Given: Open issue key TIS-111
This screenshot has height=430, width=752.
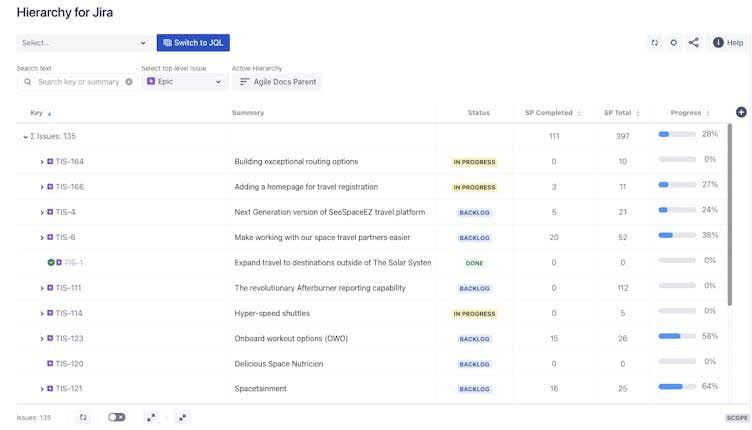Looking at the screenshot, I should [68, 288].
